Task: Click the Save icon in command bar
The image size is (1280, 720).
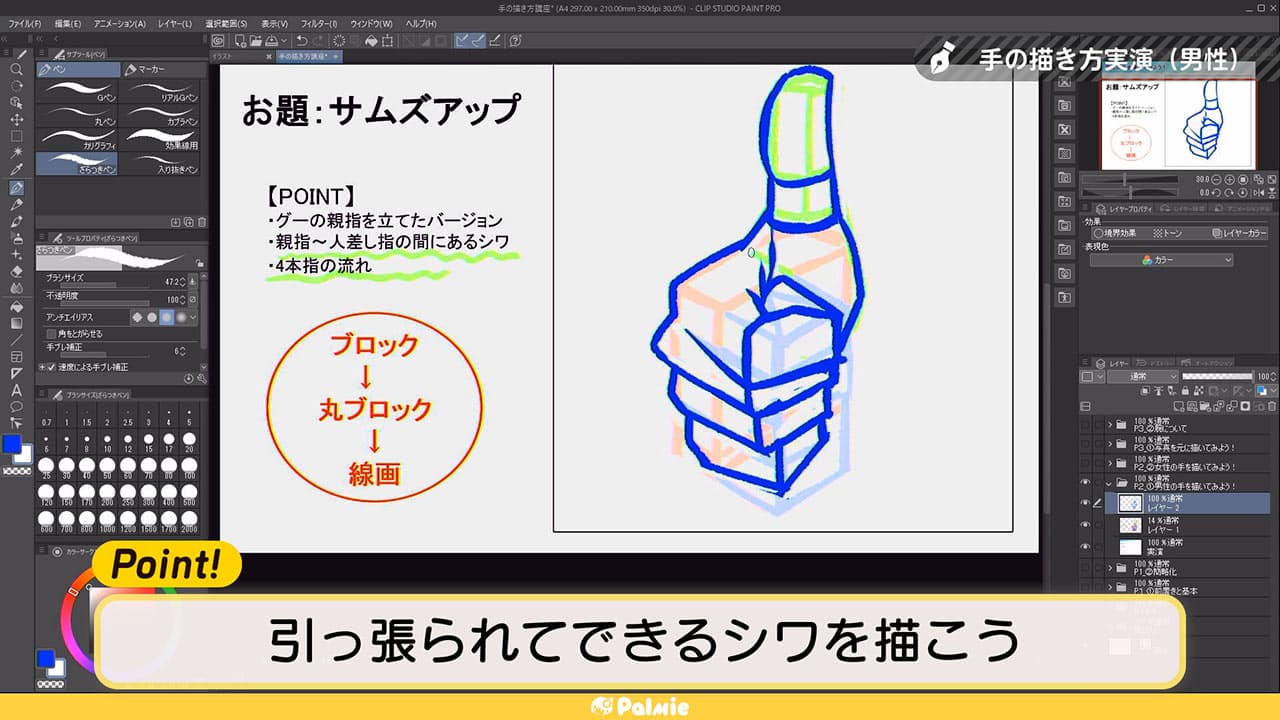Action: (272, 41)
